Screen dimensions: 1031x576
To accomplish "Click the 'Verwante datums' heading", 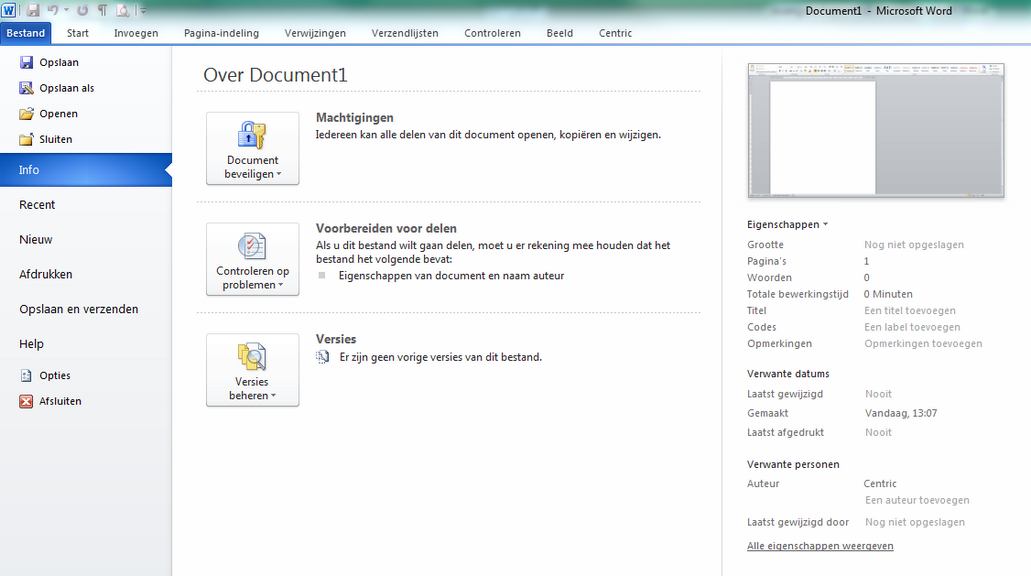I will (x=788, y=373).
